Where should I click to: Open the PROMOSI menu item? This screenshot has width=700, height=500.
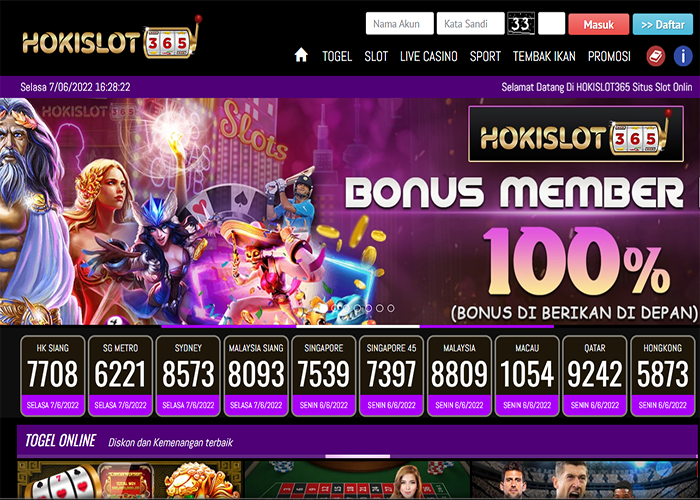click(609, 56)
